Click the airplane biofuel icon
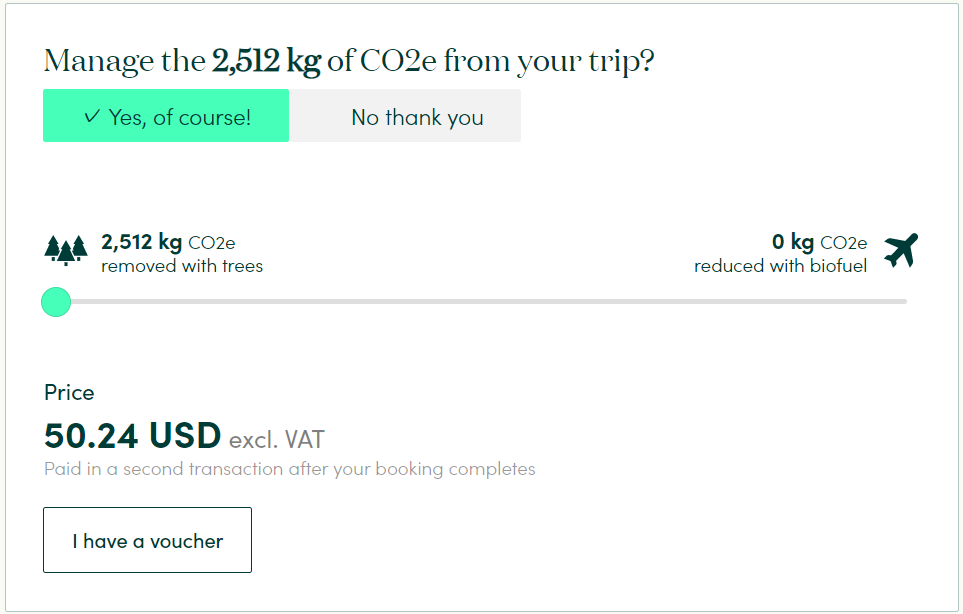 901,251
